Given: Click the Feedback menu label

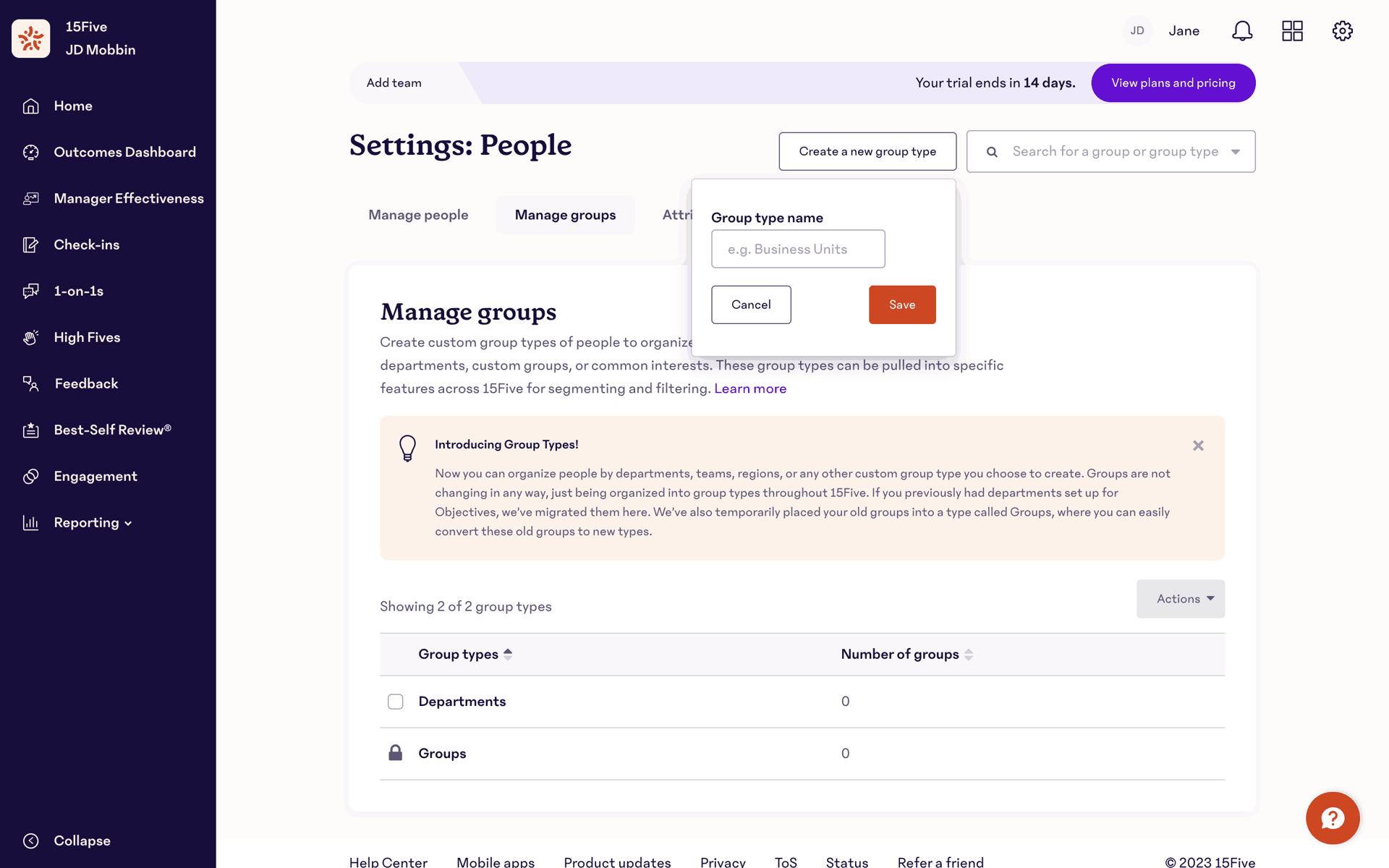Looking at the screenshot, I should pyautogui.click(x=86, y=384).
